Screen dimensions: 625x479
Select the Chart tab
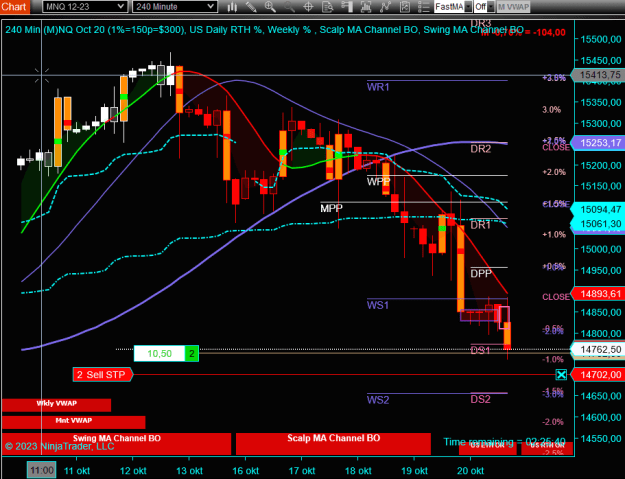15,7
